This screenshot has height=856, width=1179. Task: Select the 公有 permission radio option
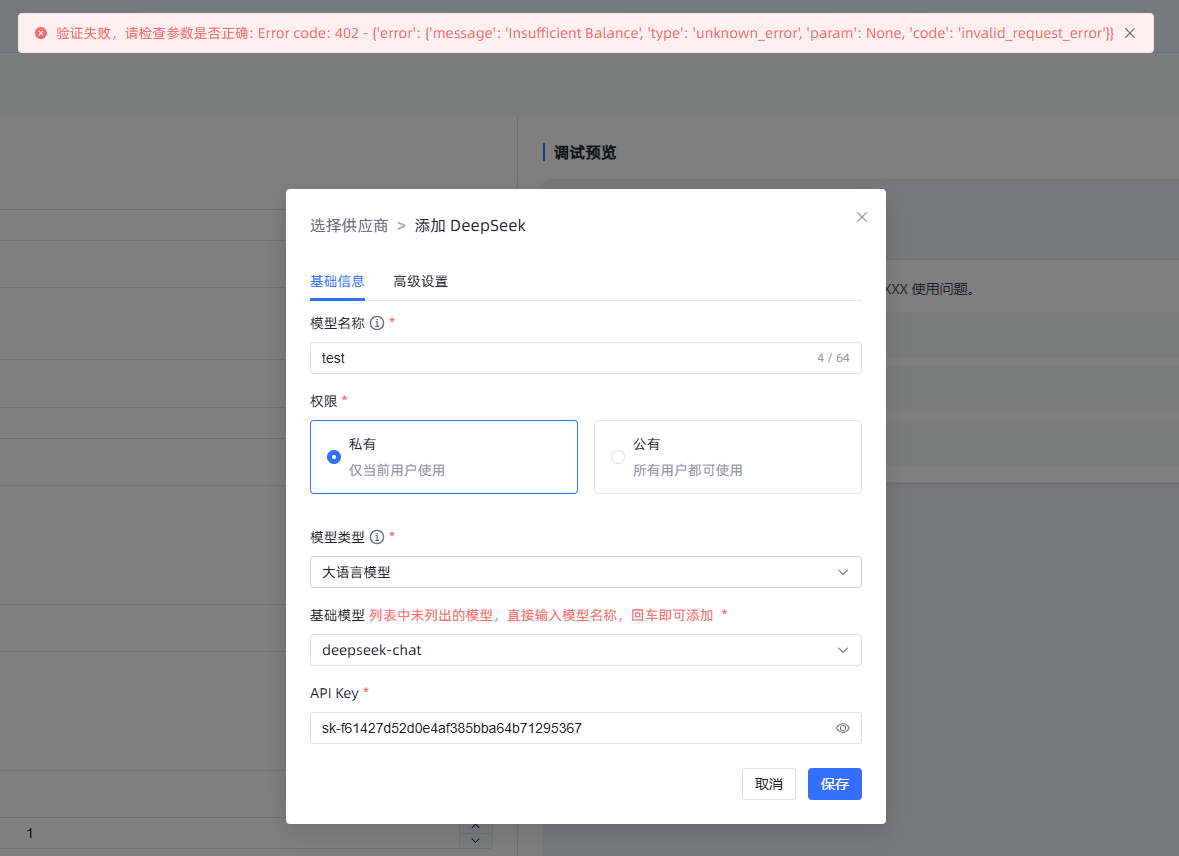coord(728,457)
